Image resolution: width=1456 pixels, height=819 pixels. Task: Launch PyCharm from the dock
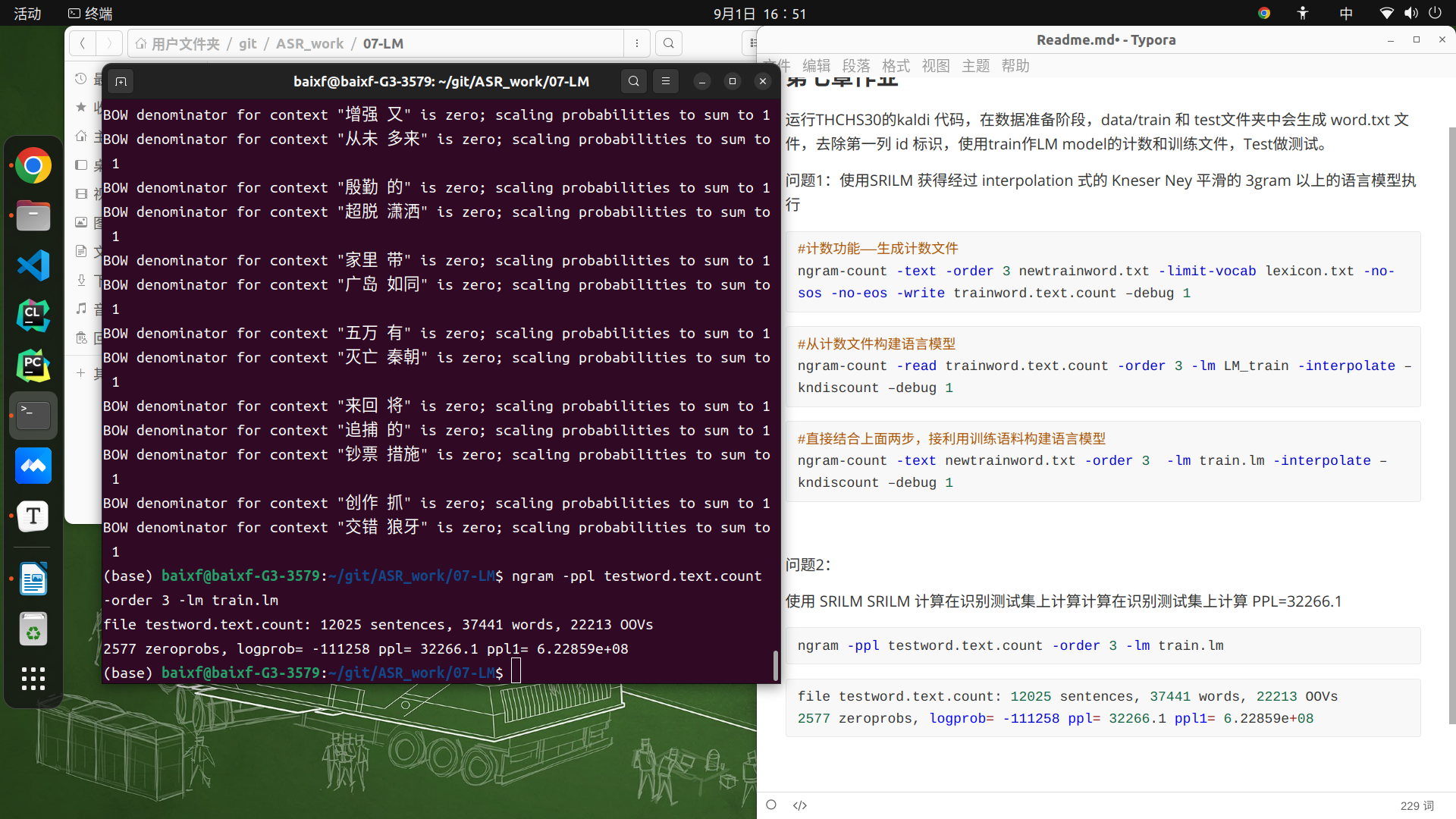coord(33,366)
